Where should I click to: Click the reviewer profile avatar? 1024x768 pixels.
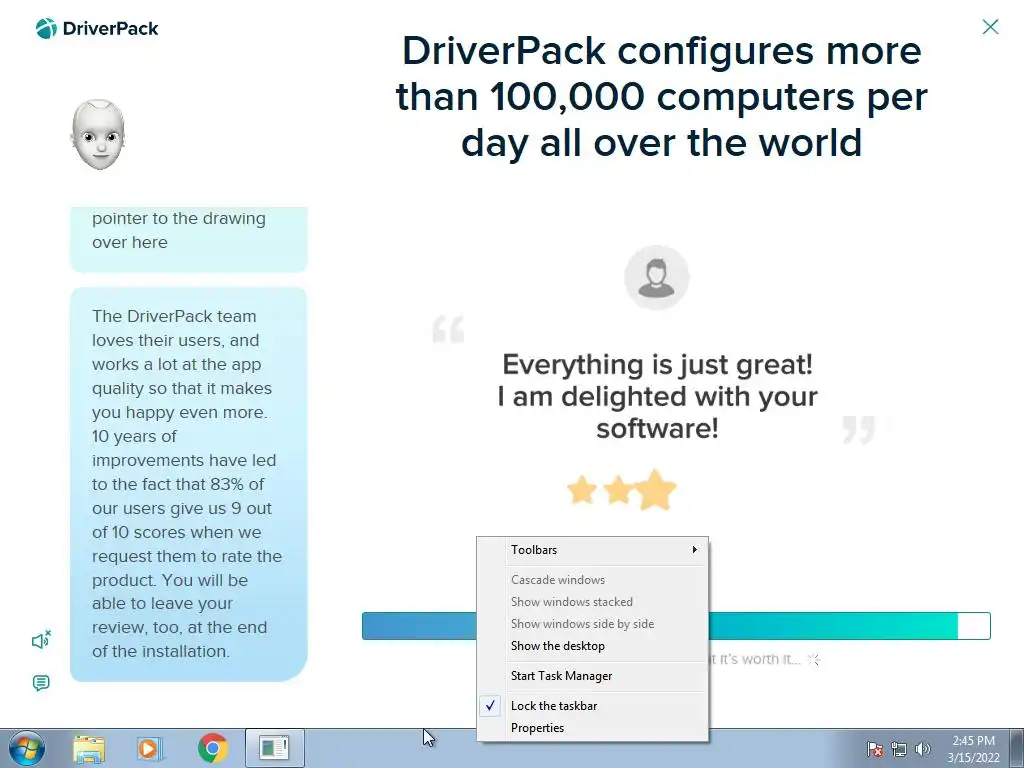[656, 278]
